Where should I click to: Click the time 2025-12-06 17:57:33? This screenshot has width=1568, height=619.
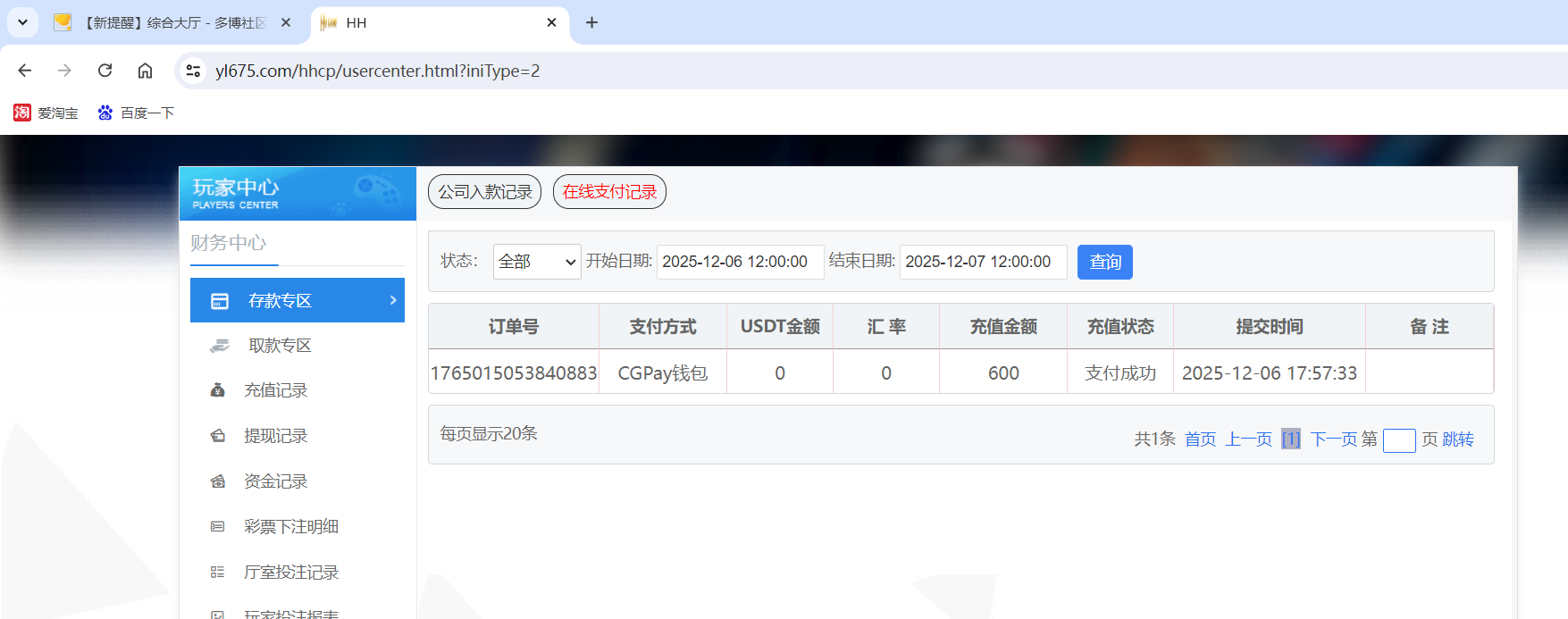pos(1270,373)
